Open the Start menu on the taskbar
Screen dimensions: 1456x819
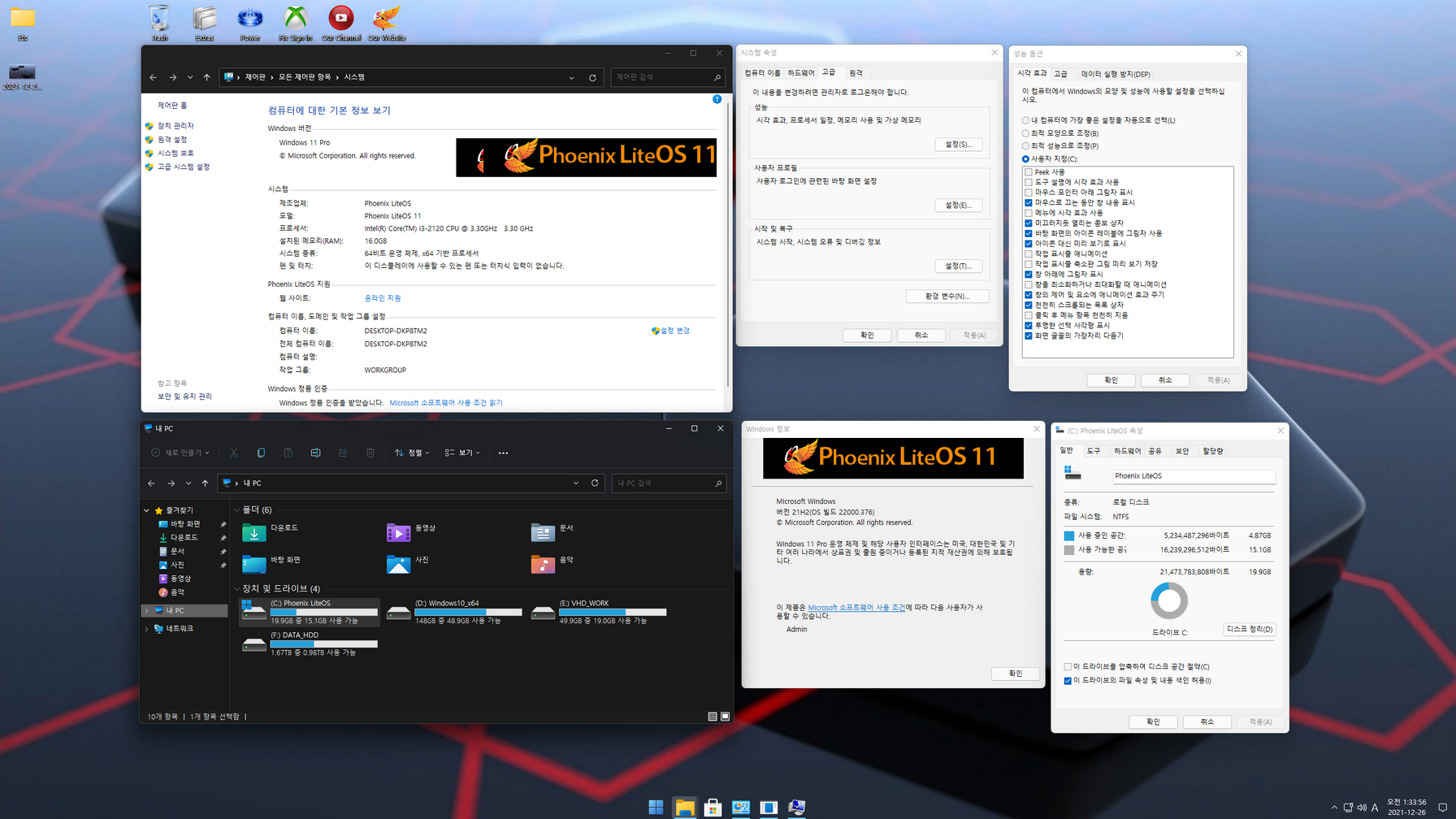click(x=656, y=807)
